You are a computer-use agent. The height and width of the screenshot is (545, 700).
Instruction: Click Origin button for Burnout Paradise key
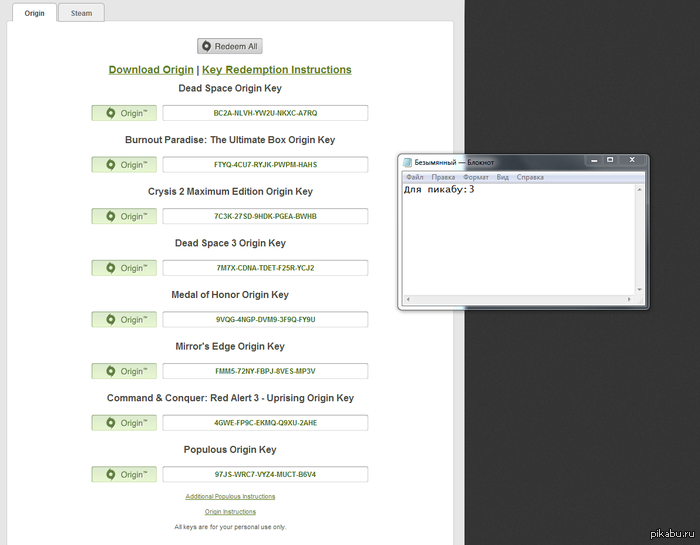click(x=124, y=165)
